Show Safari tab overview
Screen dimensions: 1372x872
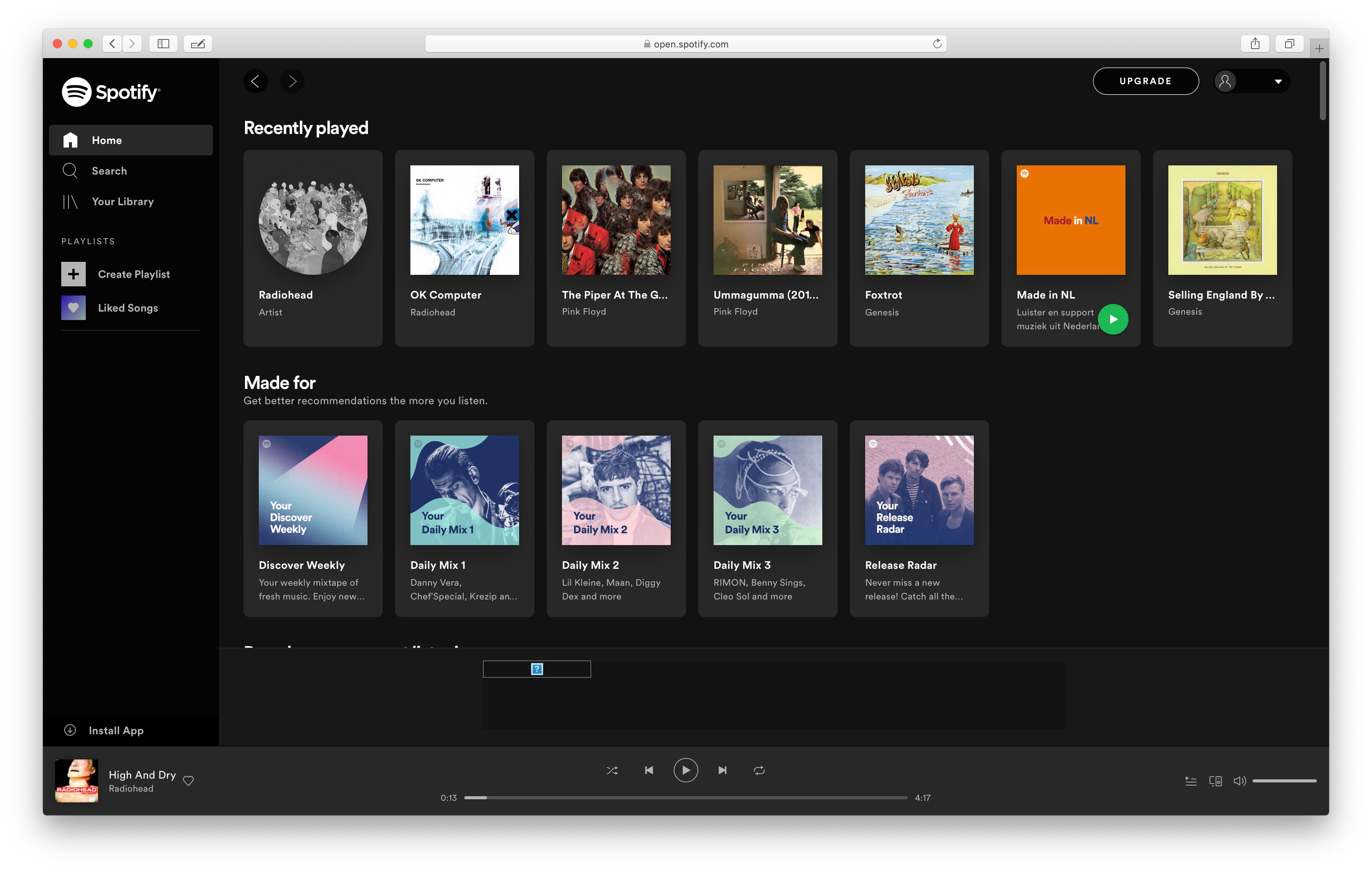click(x=1289, y=44)
